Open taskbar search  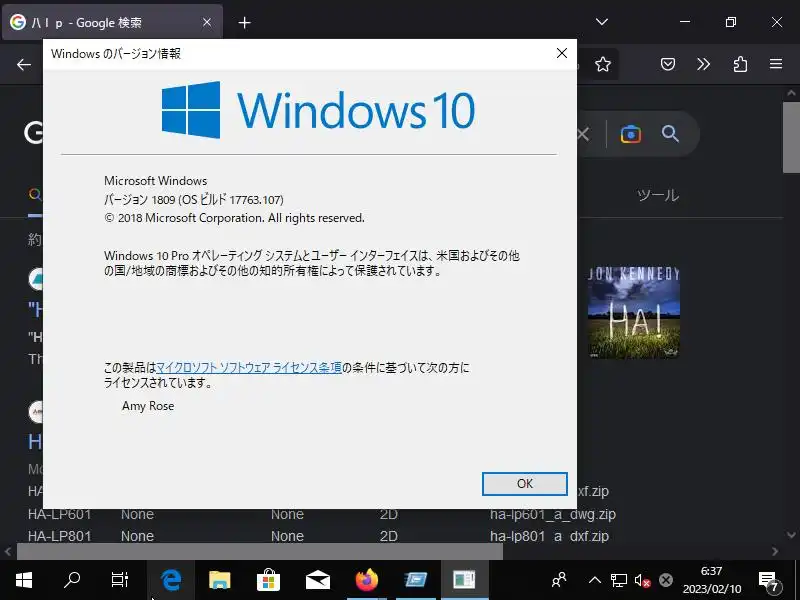click(72, 580)
